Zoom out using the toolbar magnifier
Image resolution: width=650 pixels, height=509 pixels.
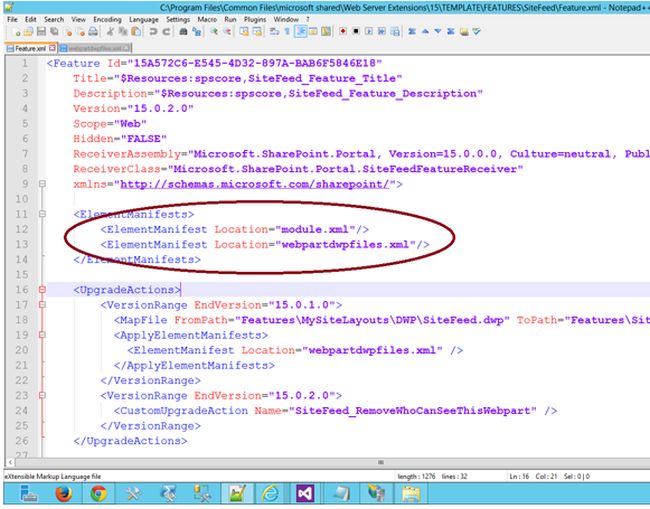[227, 32]
